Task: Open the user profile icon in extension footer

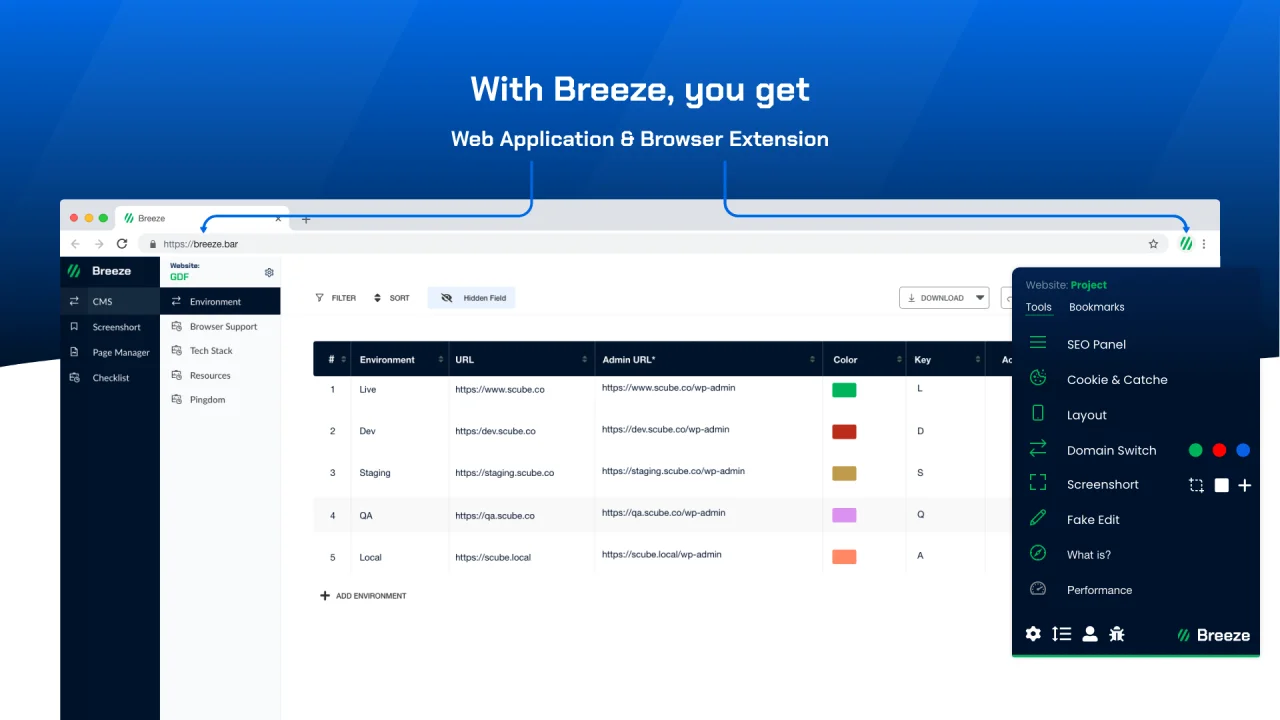Action: coord(1090,634)
